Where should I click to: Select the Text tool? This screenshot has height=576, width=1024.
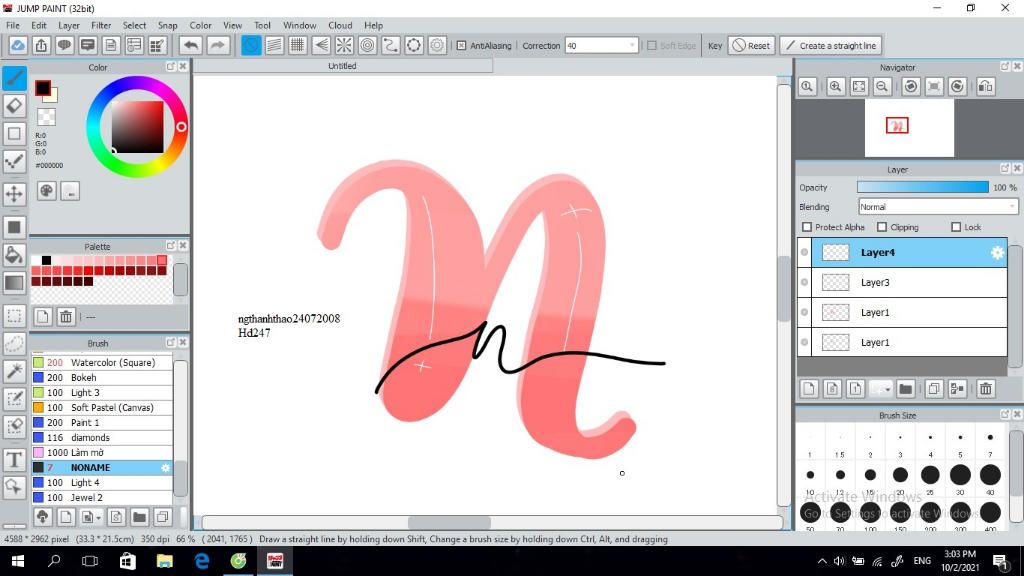click(x=14, y=460)
